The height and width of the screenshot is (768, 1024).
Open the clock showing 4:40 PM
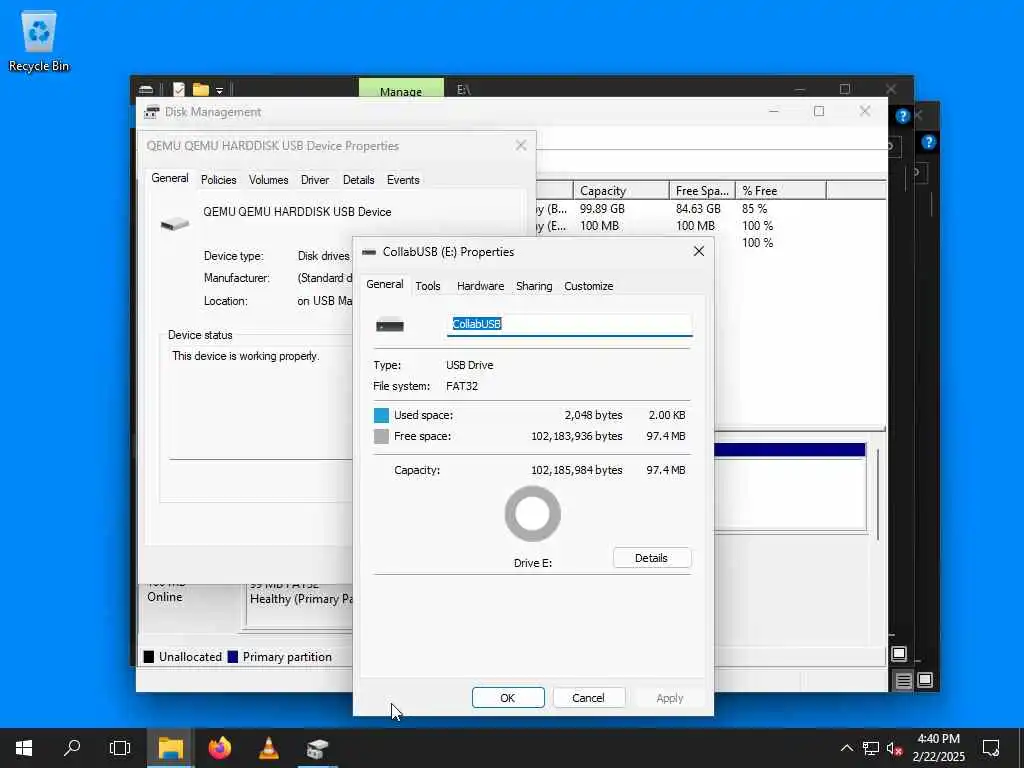point(938,748)
